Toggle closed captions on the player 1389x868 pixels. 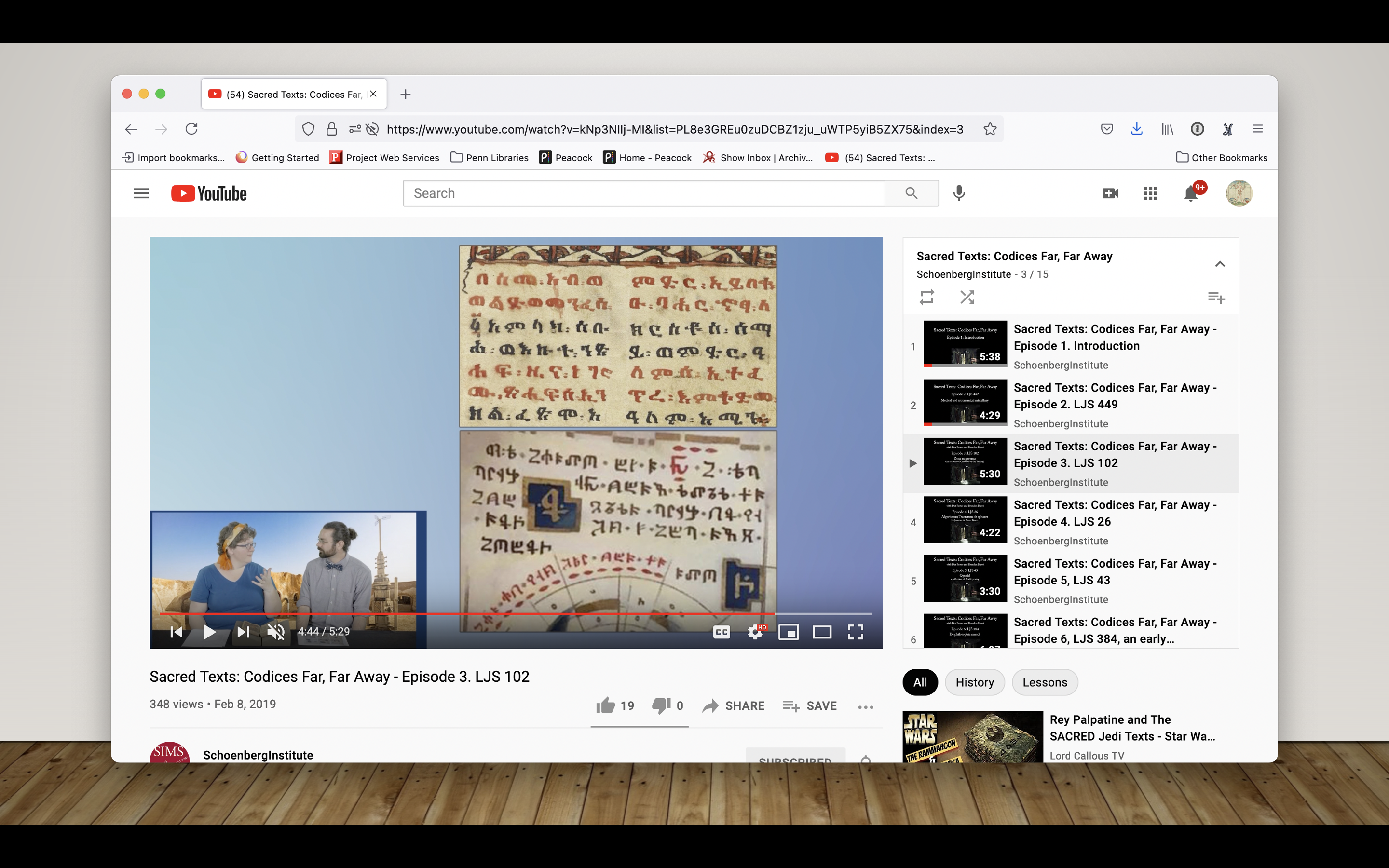(x=722, y=632)
